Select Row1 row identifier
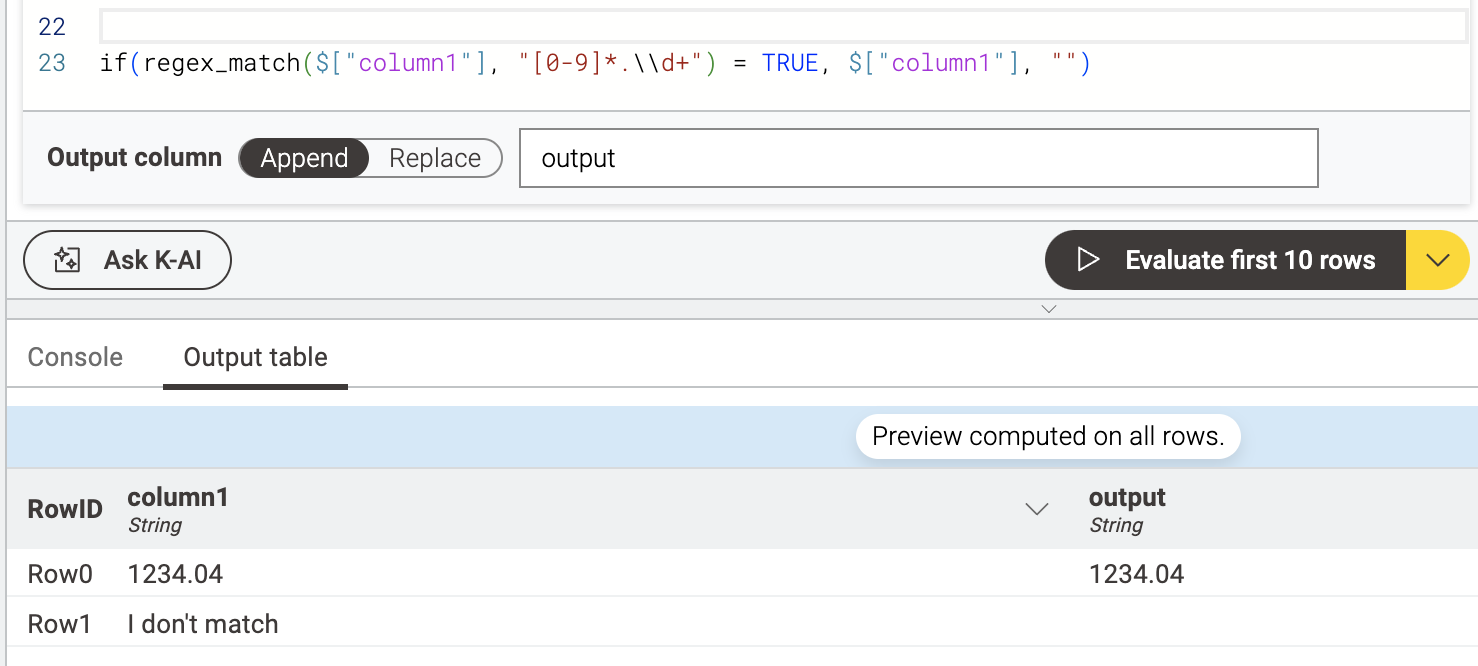 [59, 624]
